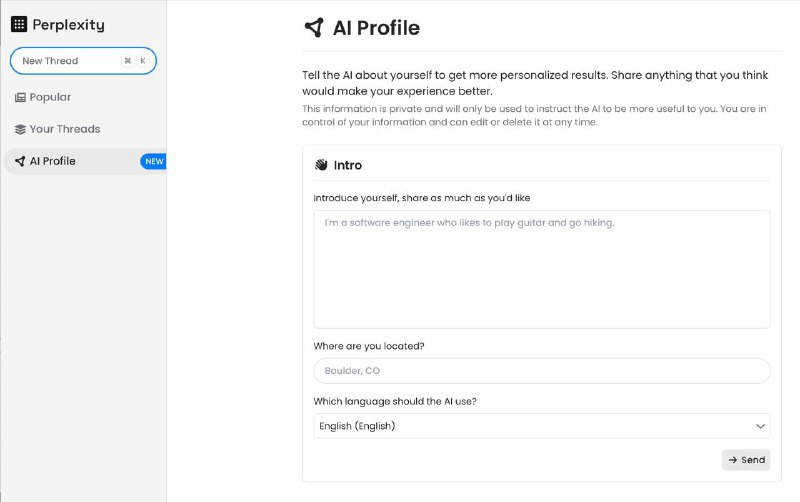Click the ⌘ shortcut key badge
Viewport: 800px width, 502px height.
[127, 61]
